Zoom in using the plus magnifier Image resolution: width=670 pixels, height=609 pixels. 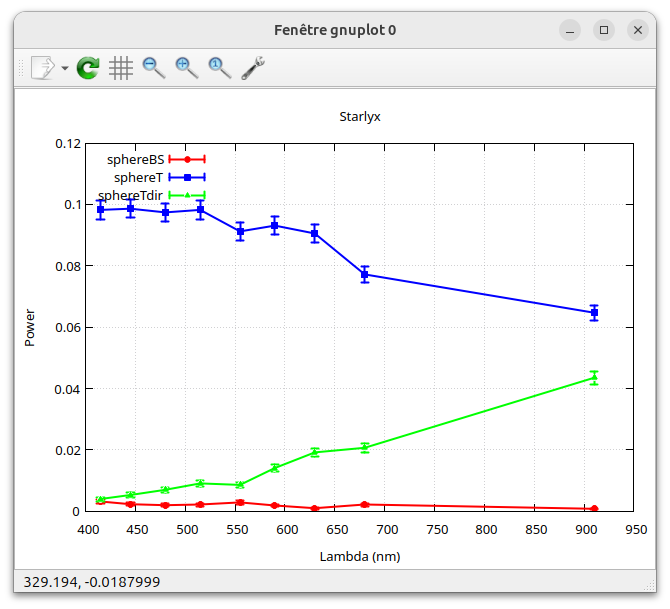tap(187, 68)
